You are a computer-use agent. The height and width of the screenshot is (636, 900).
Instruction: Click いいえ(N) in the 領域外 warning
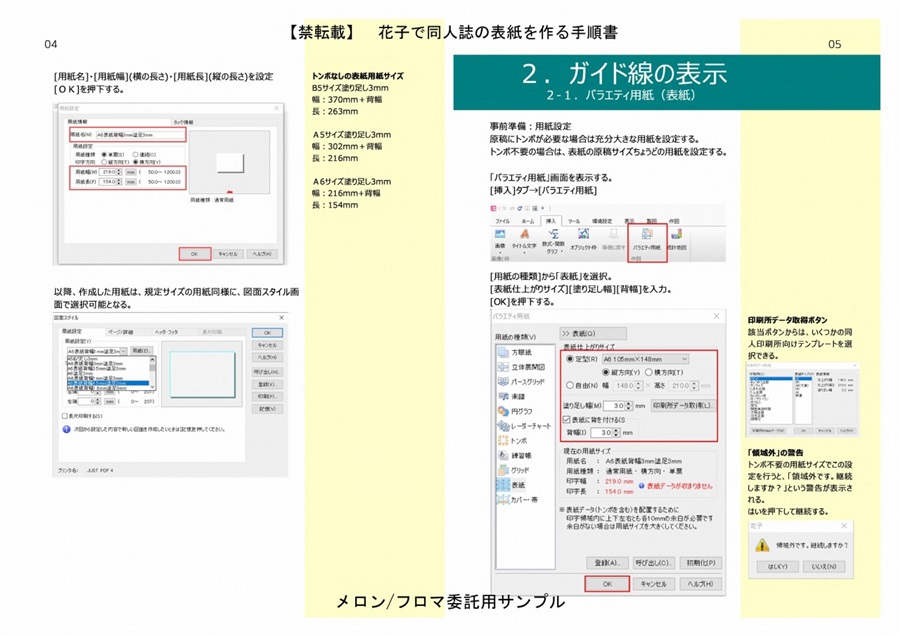(824, 567)
